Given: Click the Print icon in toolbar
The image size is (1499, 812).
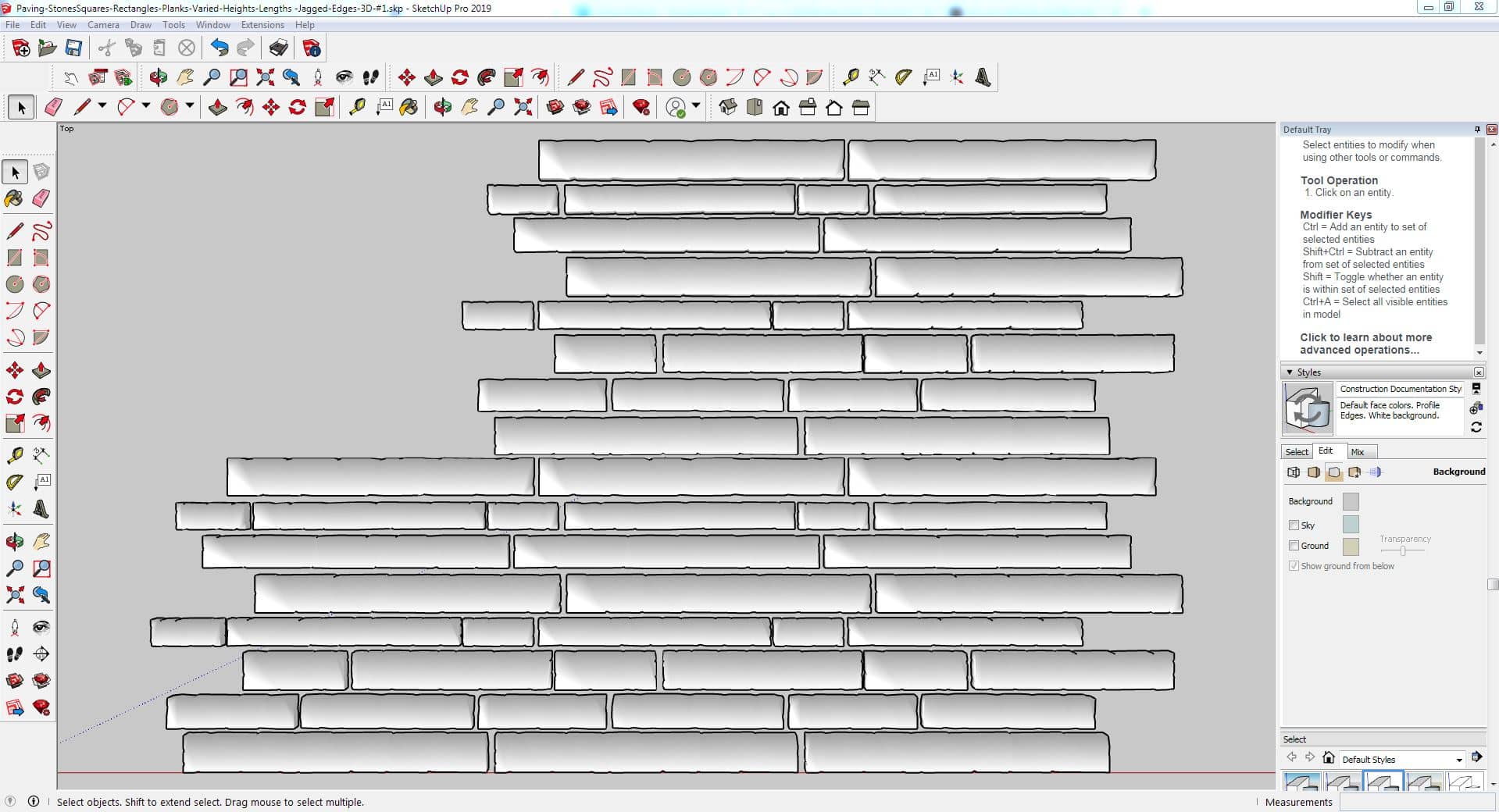Looking at the screenshot, I should pos(278,48).
